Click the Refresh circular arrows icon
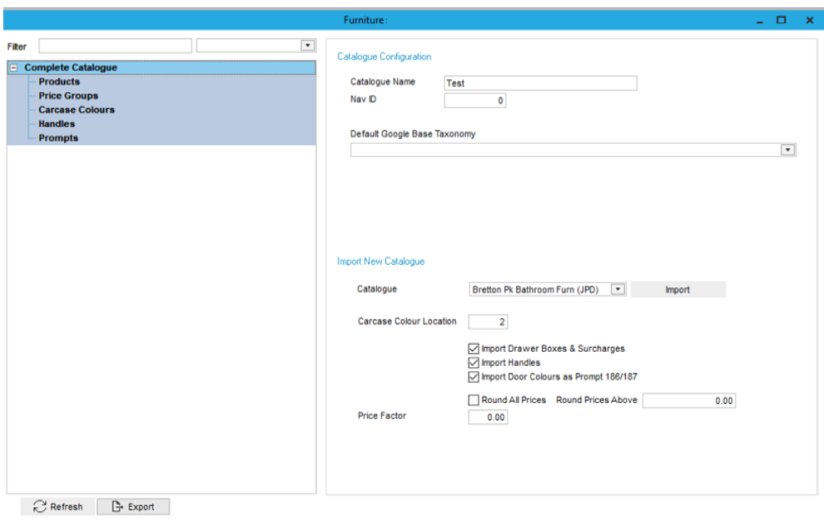This screenshot has height=526, width=824. click(39, 507)
